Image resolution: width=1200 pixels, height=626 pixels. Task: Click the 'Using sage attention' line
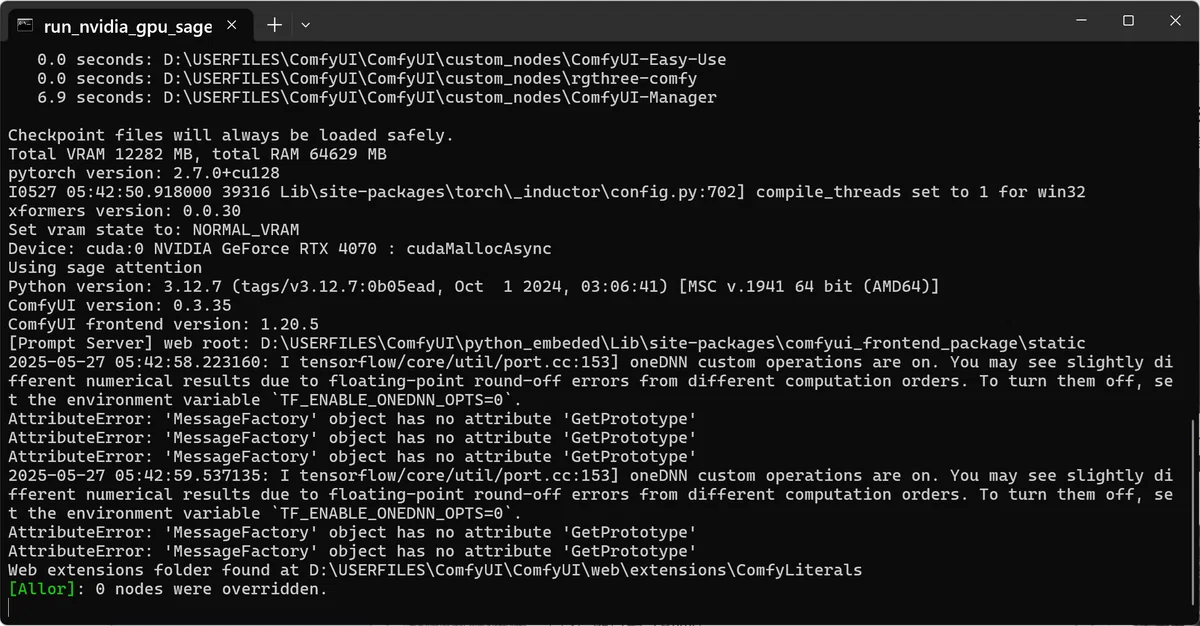click(x=105, y=267)
